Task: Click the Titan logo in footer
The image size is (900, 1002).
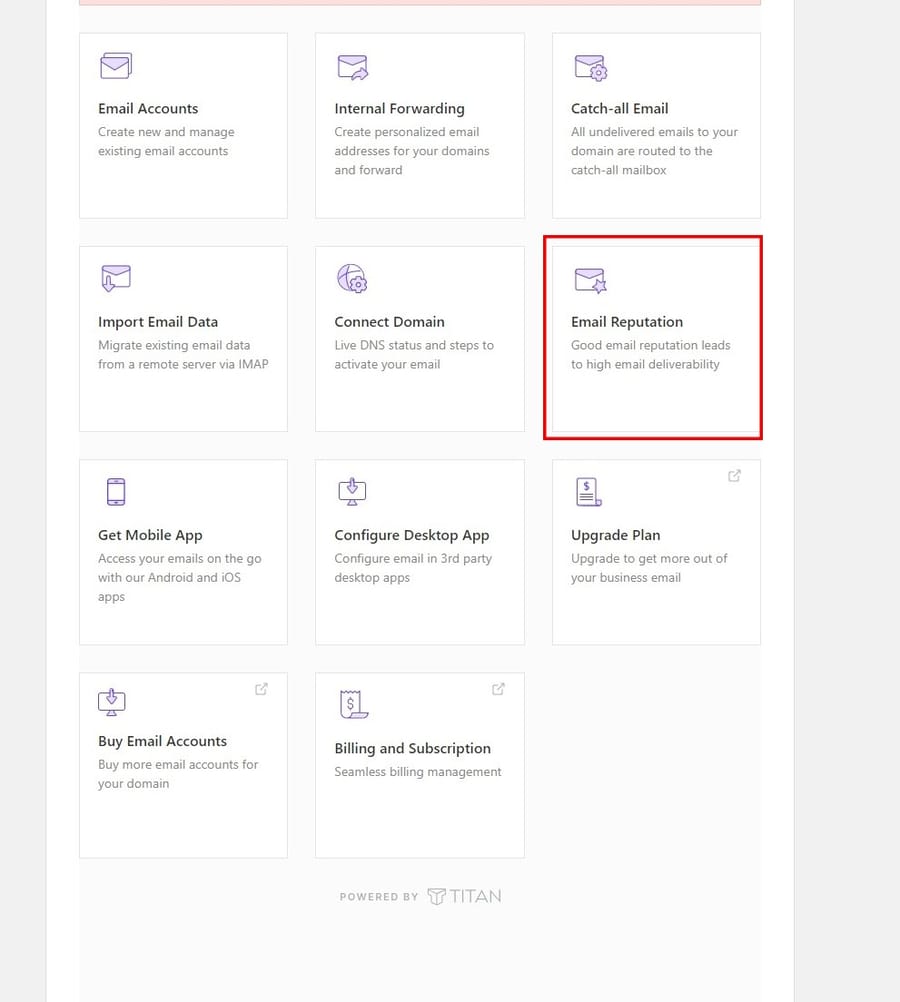Action: (x=464, y=897)
